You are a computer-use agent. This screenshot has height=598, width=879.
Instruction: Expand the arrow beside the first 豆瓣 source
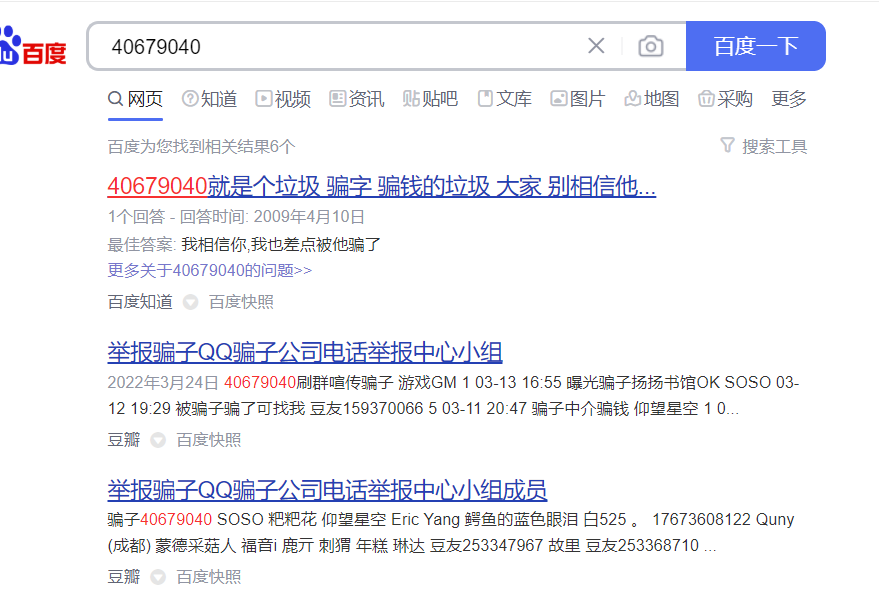[158, 441]
